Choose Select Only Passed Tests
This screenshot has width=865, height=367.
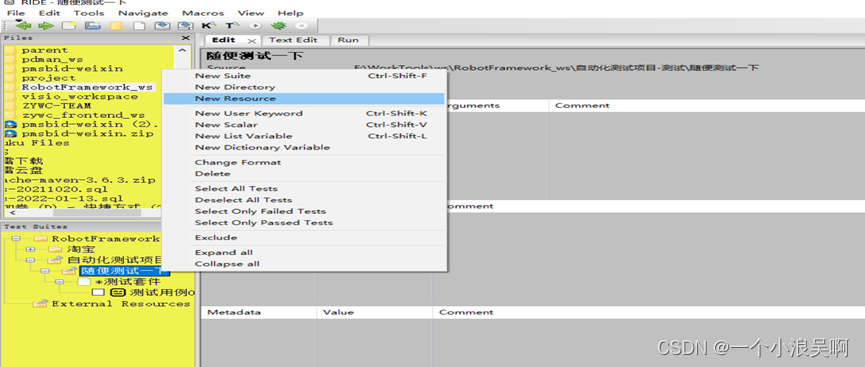305,222
